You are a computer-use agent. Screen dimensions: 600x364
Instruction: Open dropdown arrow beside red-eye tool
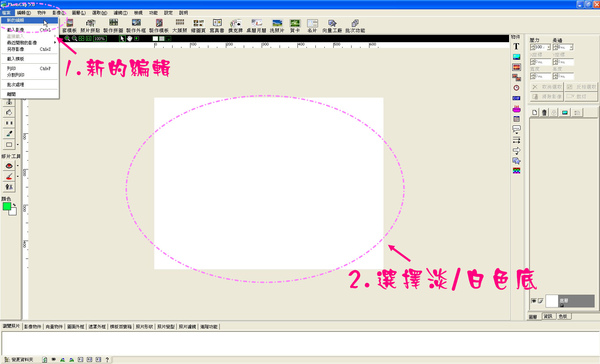point(18,166)
